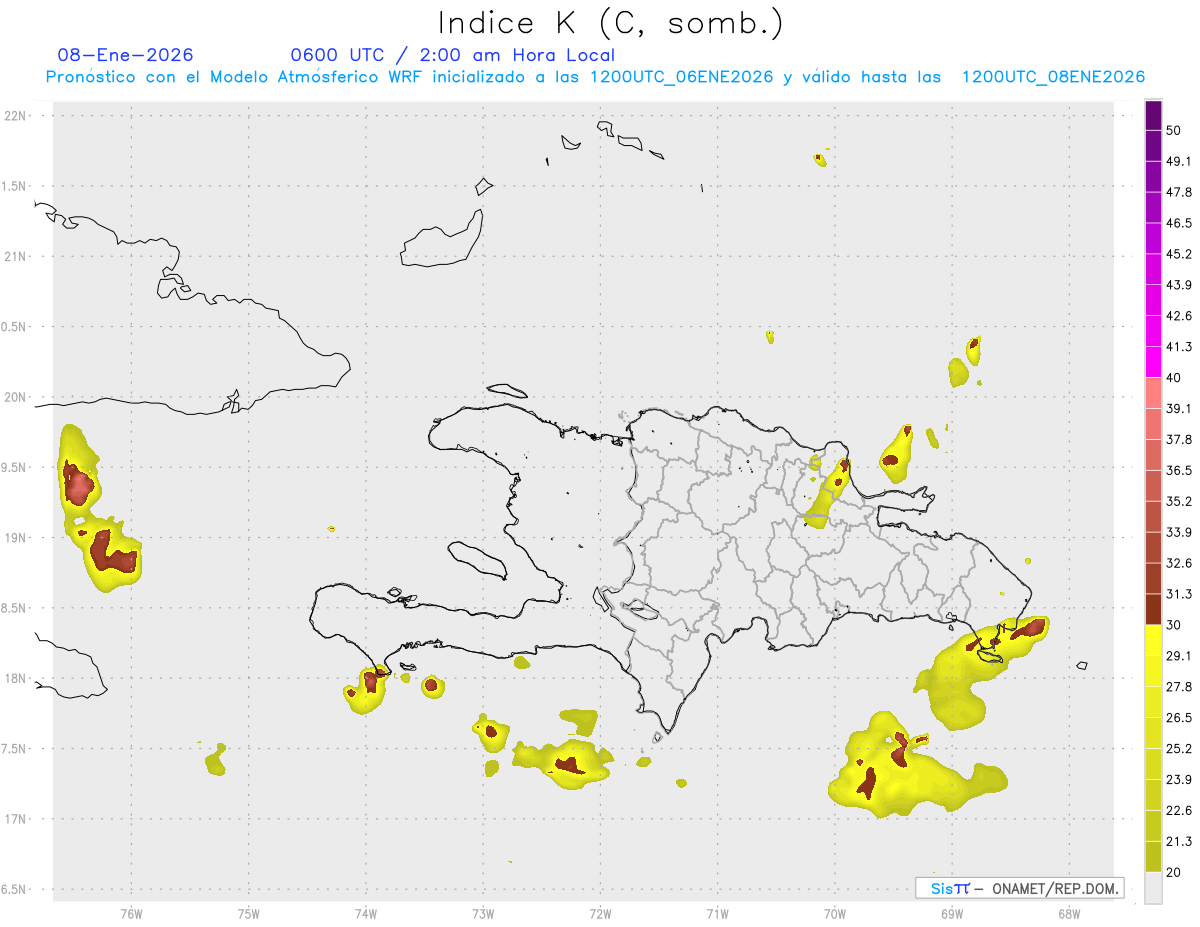Click the legend value '40'

click(1175, 378)
